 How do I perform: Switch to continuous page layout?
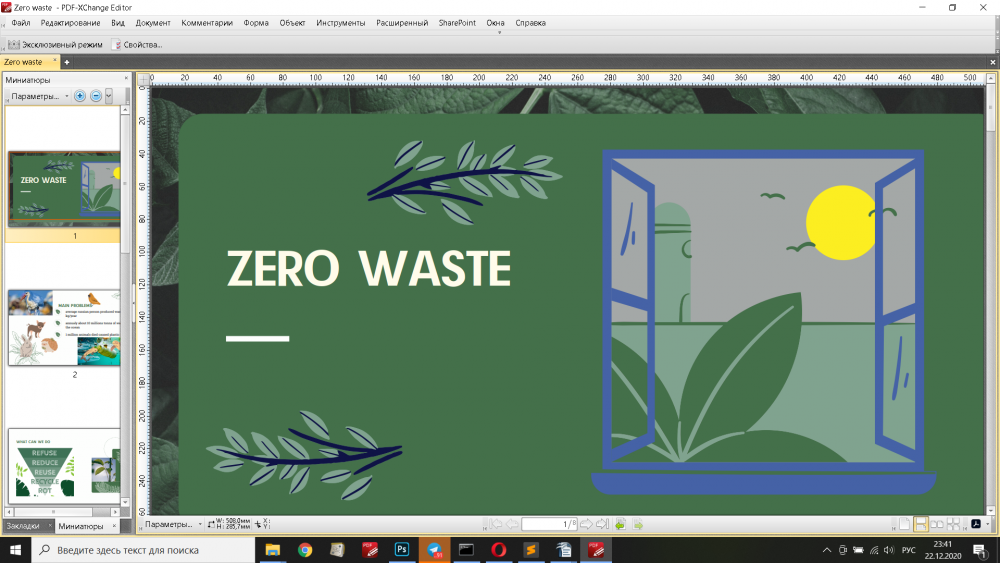click(x=921, y=524)
